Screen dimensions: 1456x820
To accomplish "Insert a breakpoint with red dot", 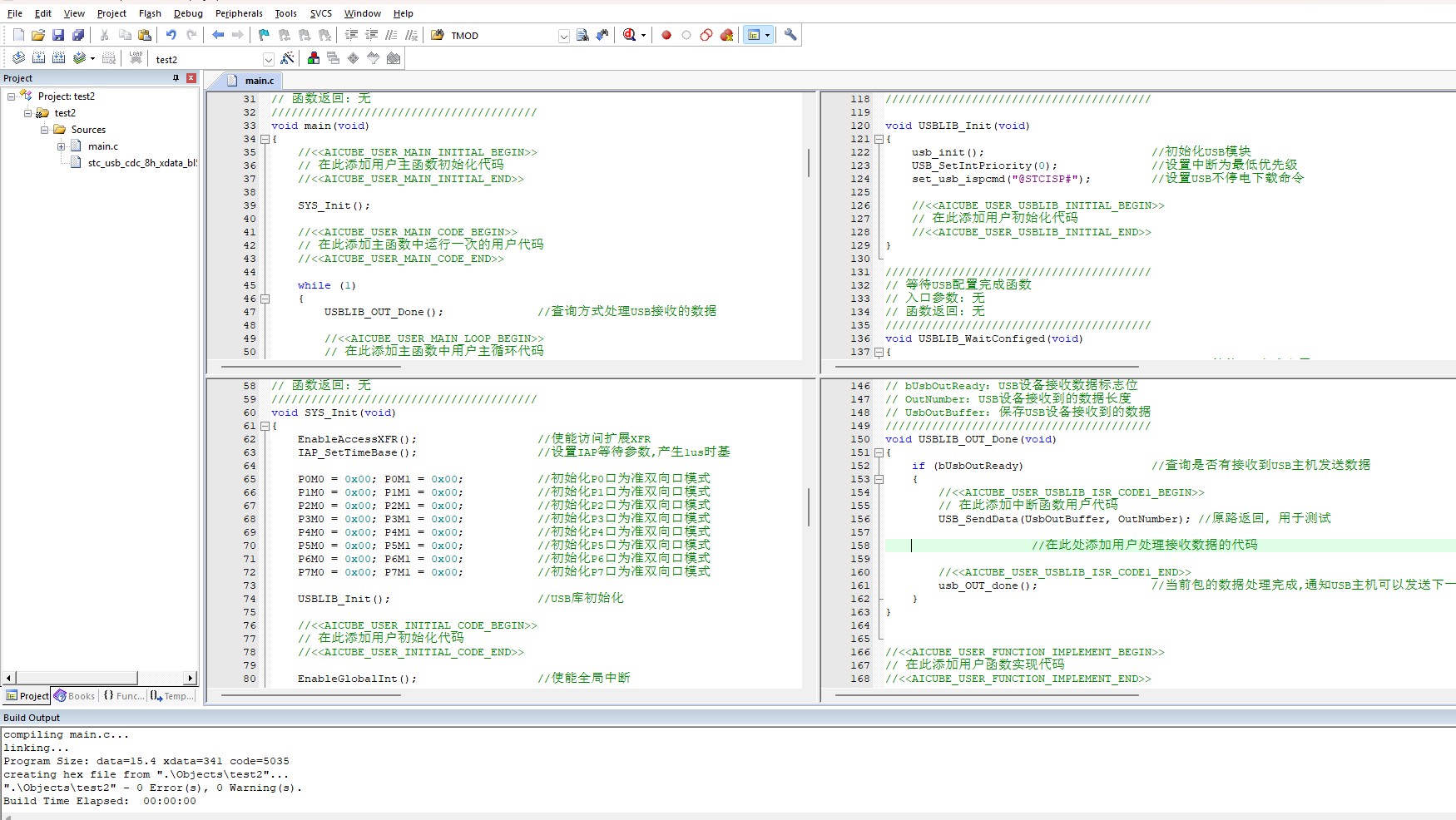I will point(666,35).
